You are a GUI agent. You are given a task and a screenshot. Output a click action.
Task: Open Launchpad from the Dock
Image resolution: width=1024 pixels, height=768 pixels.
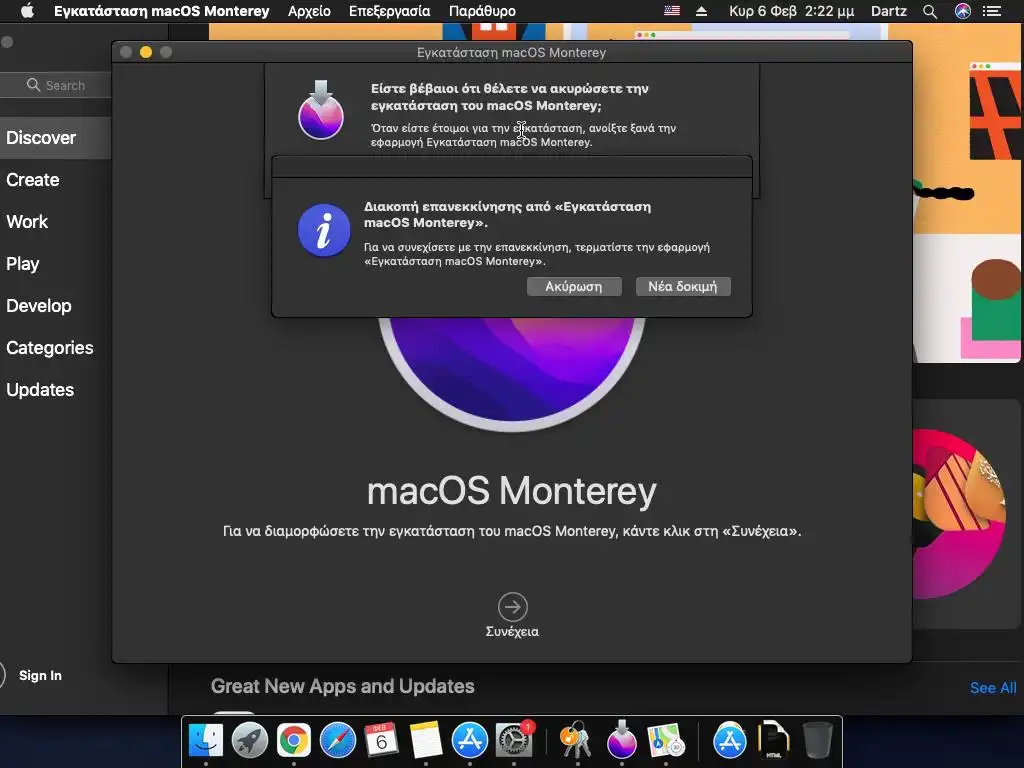click(249, 741)
